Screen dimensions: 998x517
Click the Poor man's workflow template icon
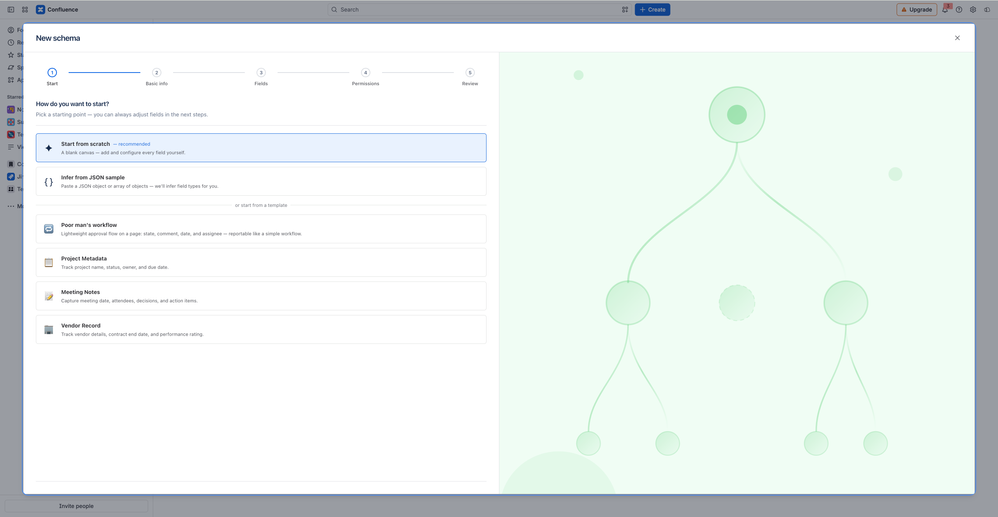click(48, 229)
